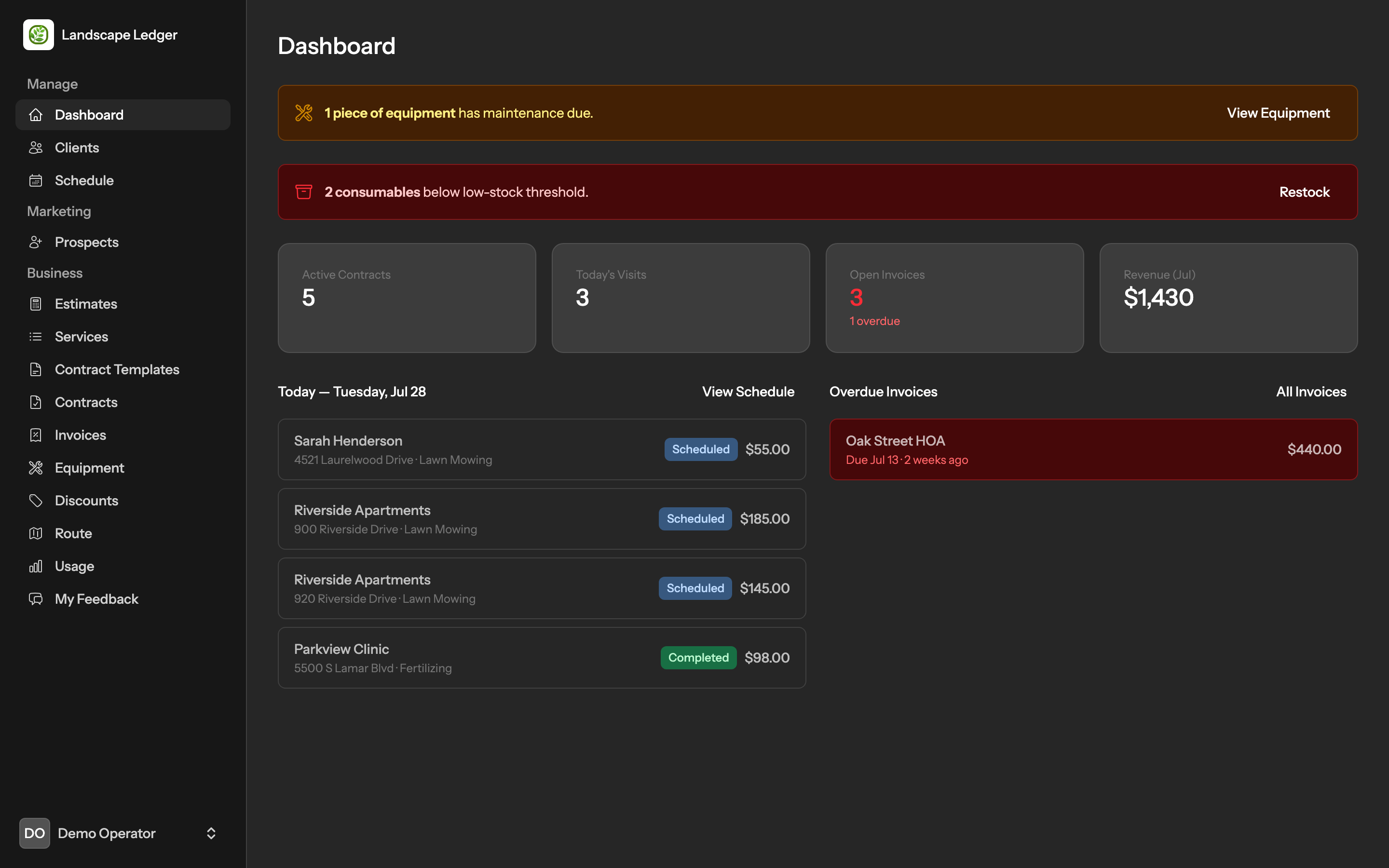Open the Today's Visits stat card
Viewport: 1389px width, 868px height.
pyautogui.click(x=681, y=298)
